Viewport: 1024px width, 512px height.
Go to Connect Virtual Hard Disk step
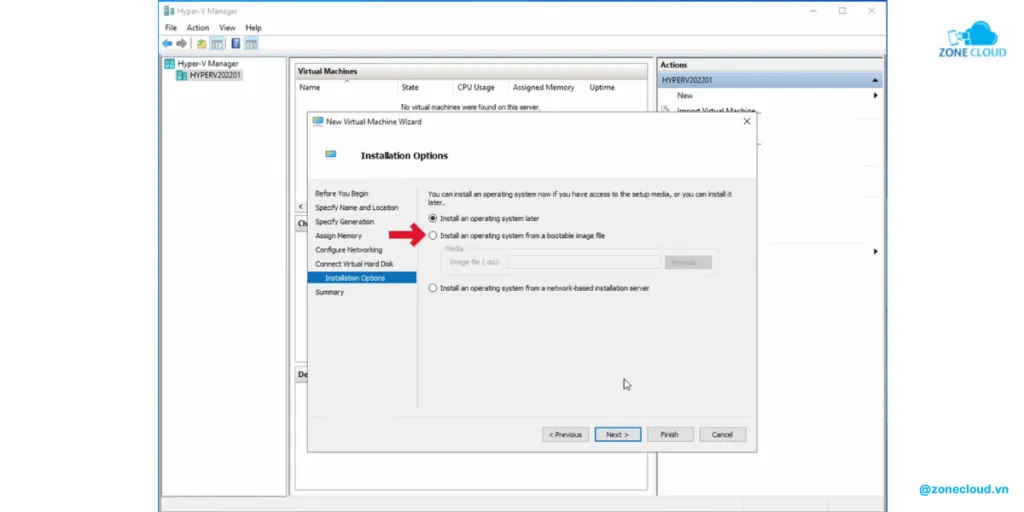[x=355, y=264]
